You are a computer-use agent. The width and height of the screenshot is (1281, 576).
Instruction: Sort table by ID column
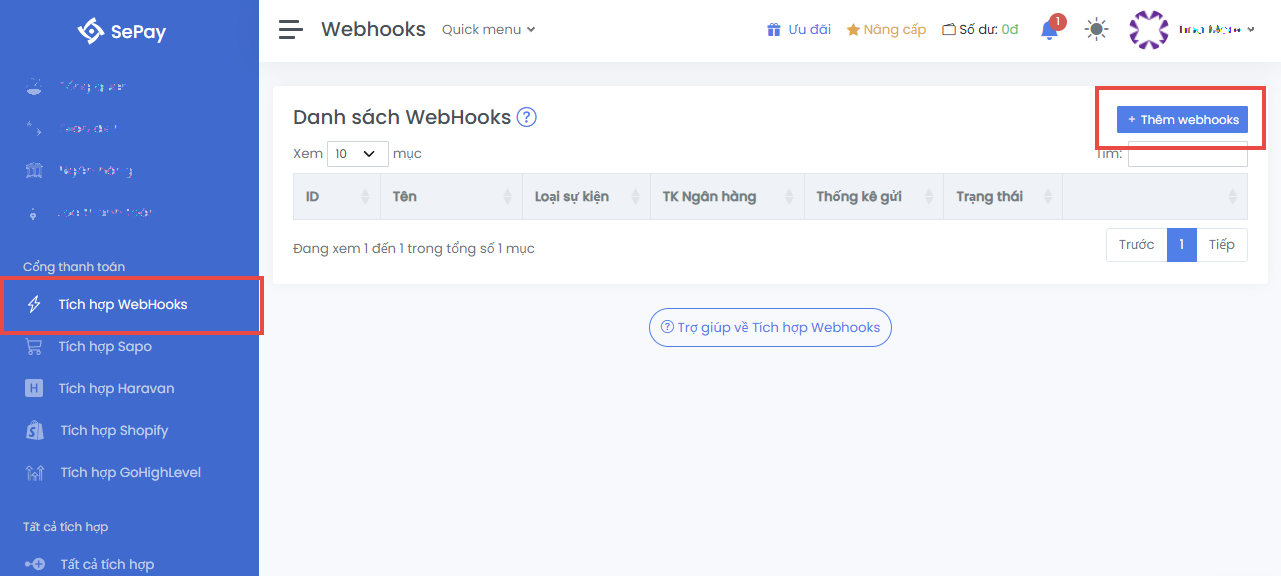click(336, 197)
